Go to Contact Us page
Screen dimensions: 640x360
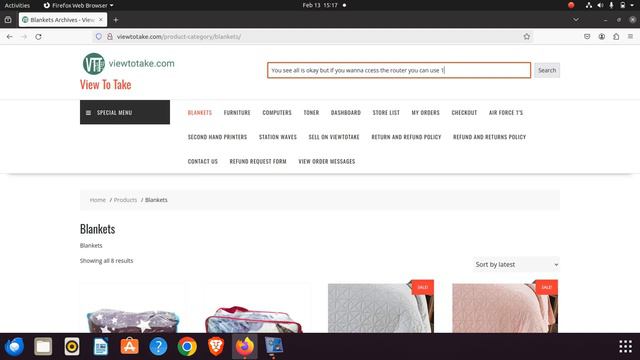[202, 162]
